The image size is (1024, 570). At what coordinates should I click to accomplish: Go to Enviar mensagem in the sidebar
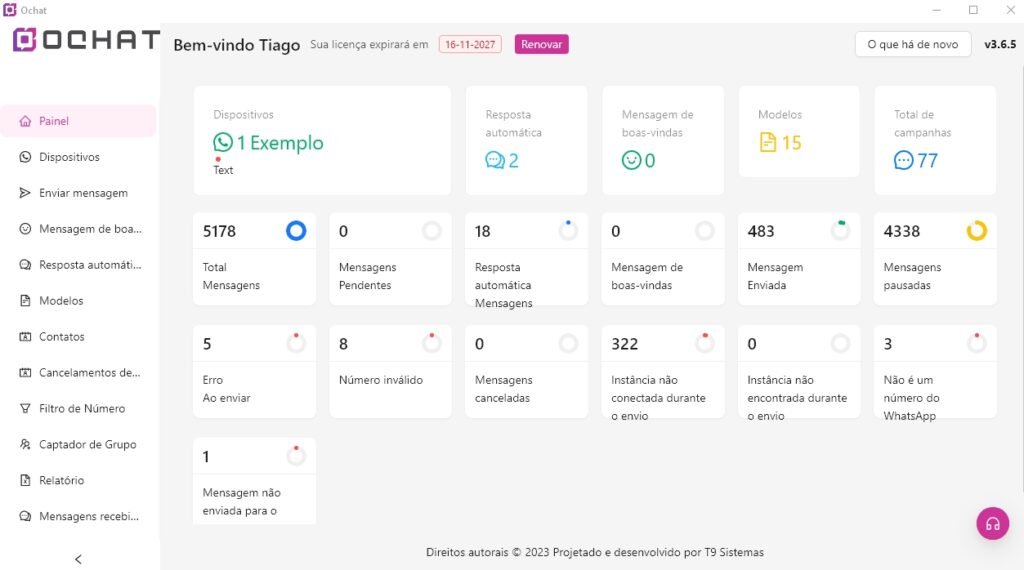pos(83,193)
